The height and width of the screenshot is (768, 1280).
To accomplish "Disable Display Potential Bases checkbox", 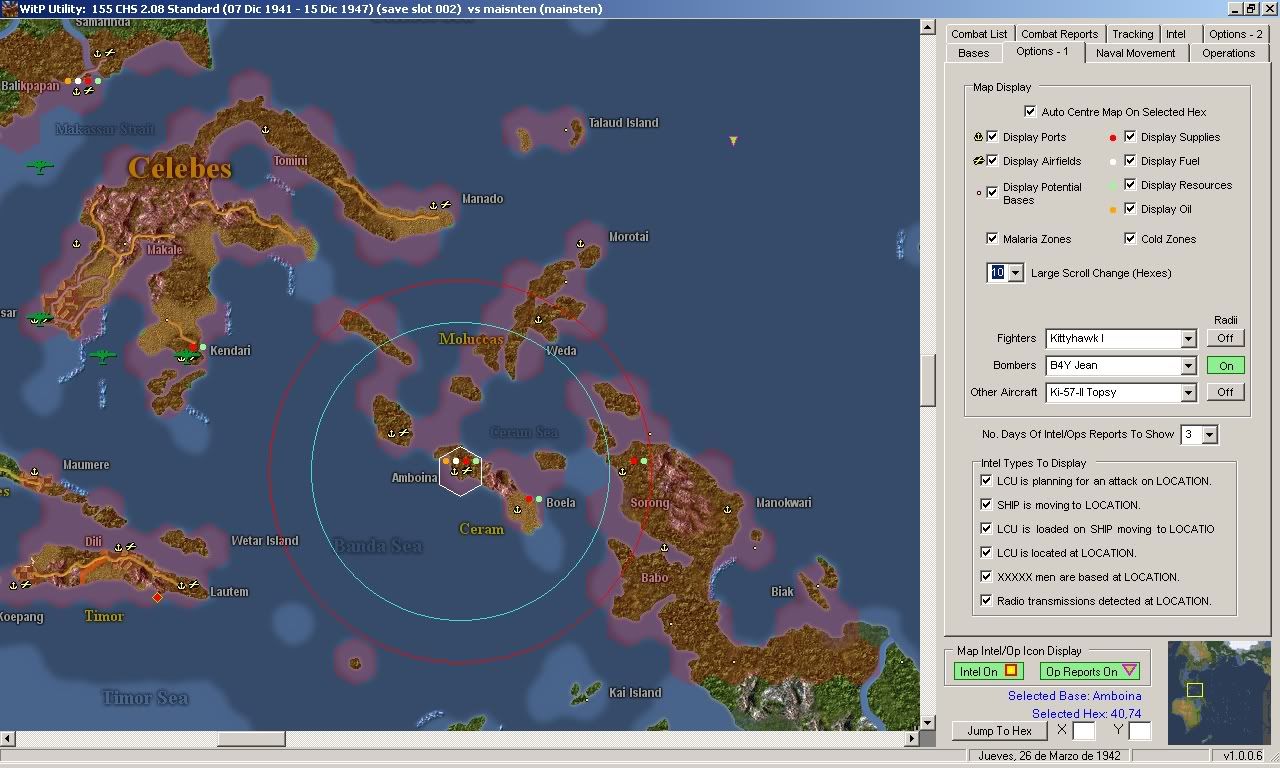I will point(993,192).
